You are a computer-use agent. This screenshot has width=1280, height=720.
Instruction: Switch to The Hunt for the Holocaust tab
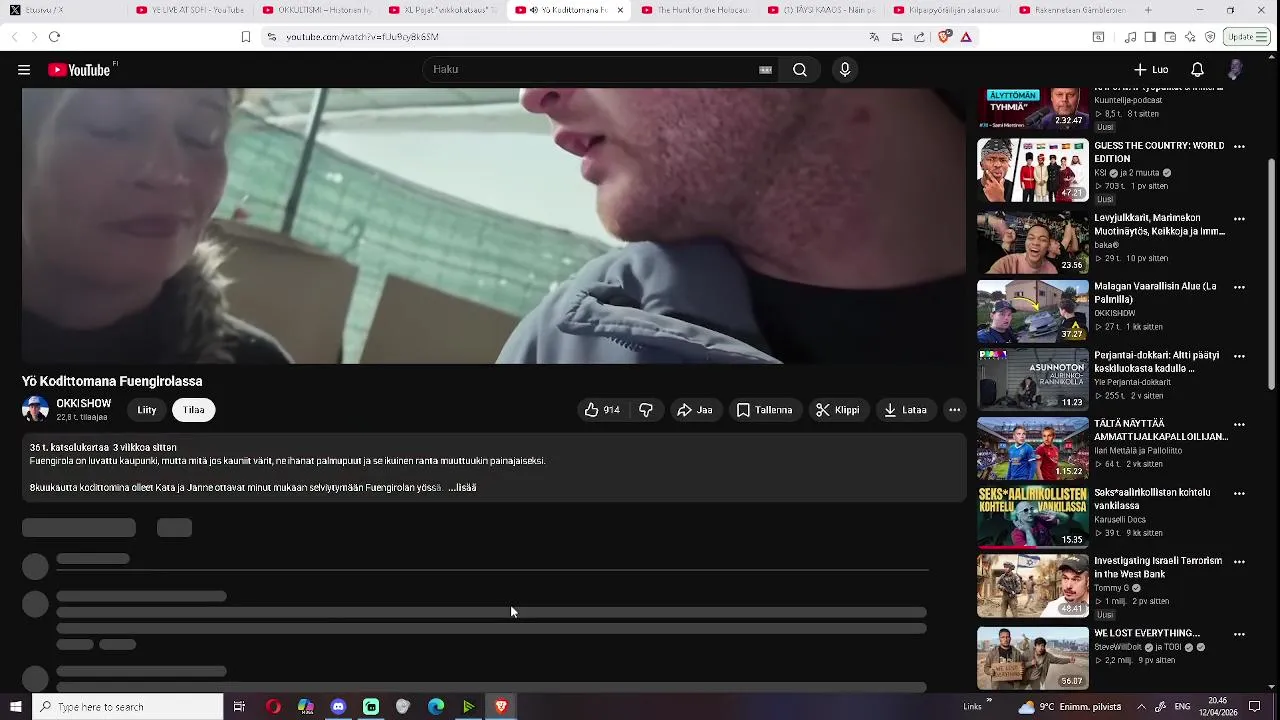pos(694,10)
